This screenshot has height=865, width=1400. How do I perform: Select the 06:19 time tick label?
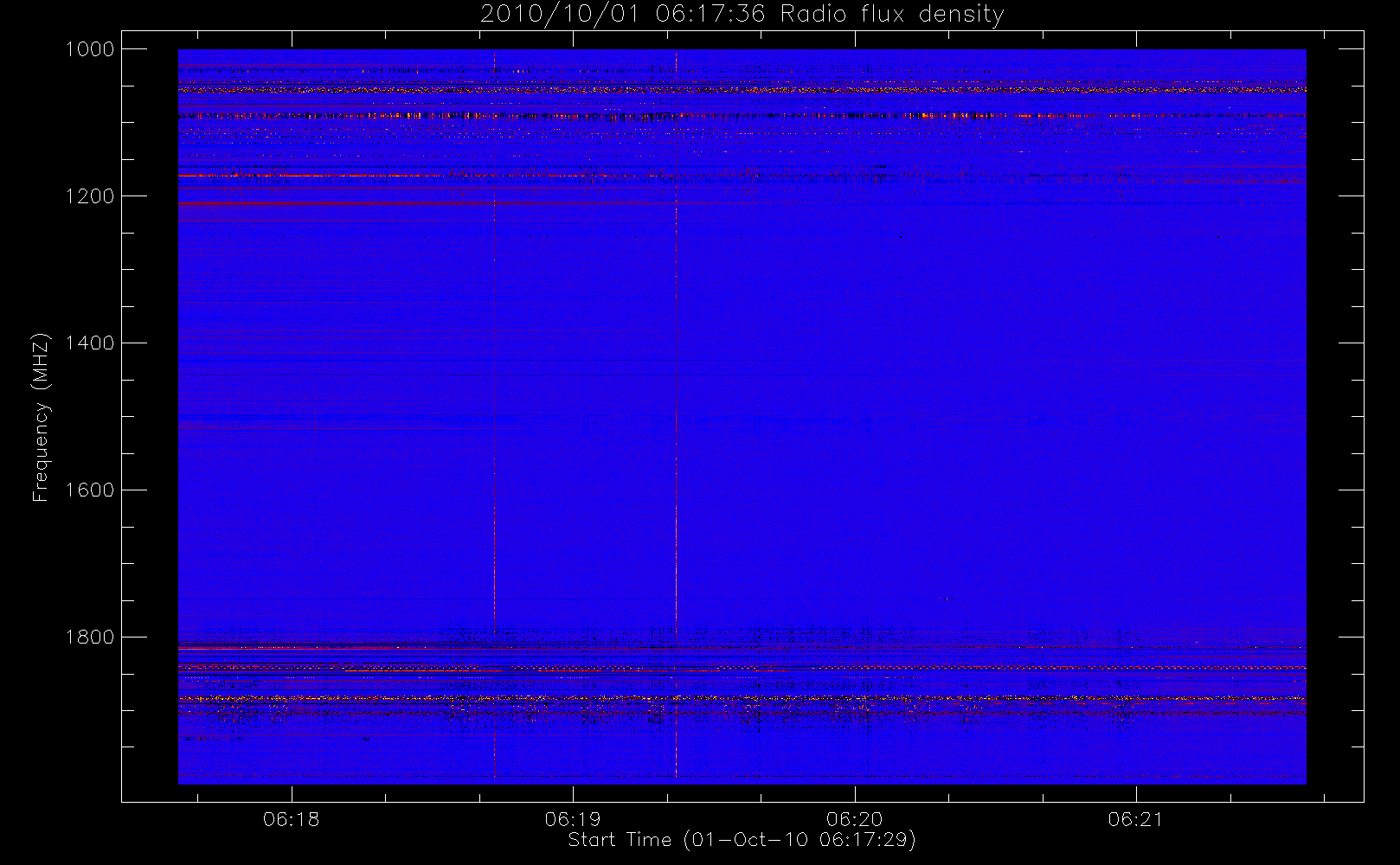pos(573,819)
